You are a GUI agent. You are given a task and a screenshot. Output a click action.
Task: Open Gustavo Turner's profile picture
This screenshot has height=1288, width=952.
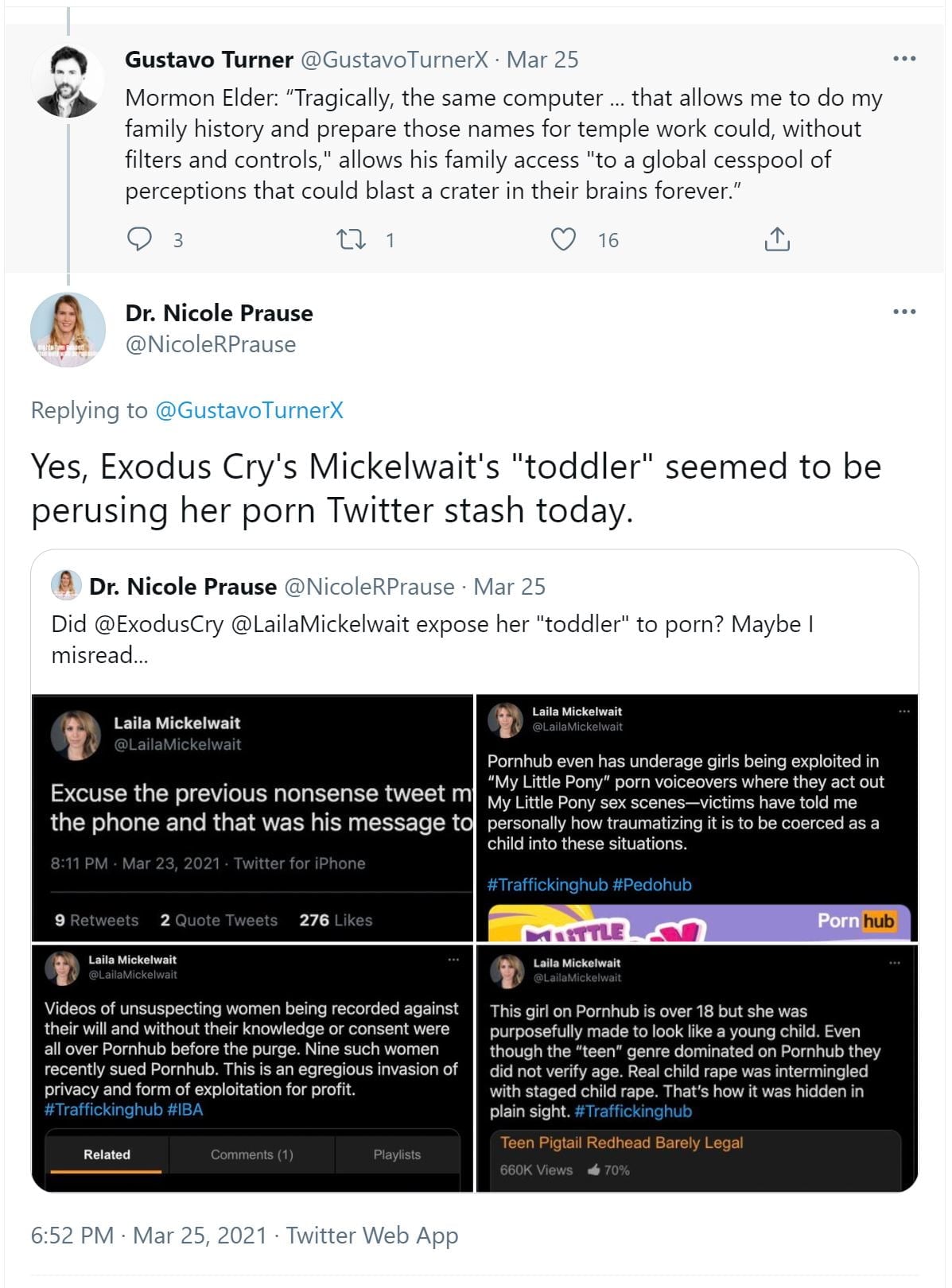click(68, 82)
